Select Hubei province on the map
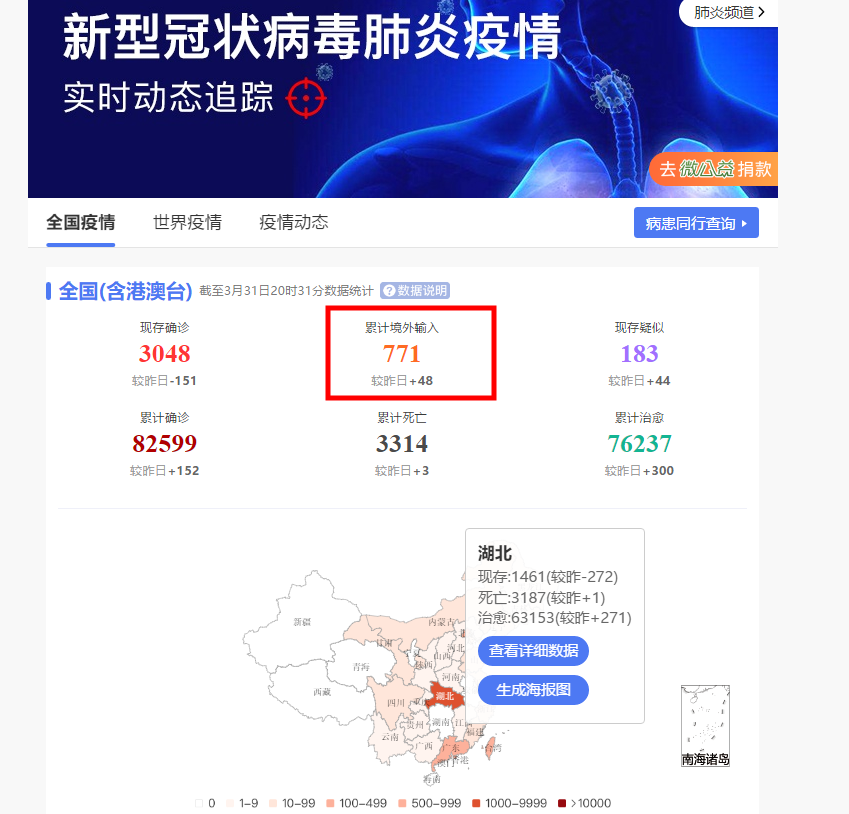 click(445, 696)
